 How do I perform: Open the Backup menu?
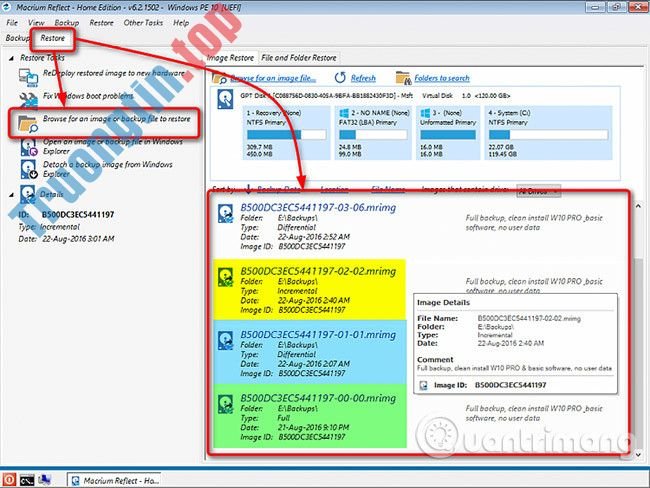pos(66,23)
